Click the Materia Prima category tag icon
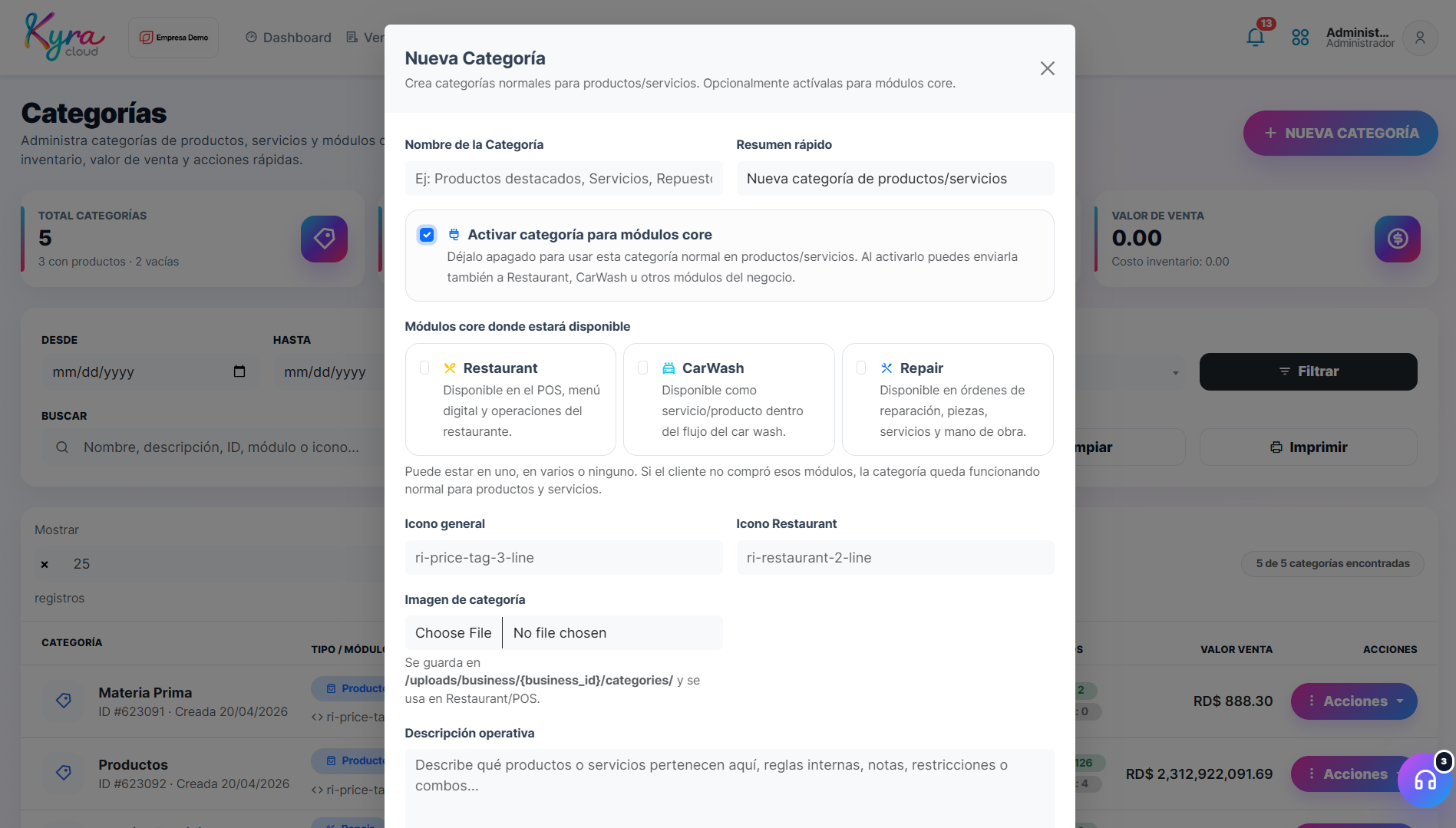Image resolution: width=1456 pixels, height=828 pixels. pos(64,701)
